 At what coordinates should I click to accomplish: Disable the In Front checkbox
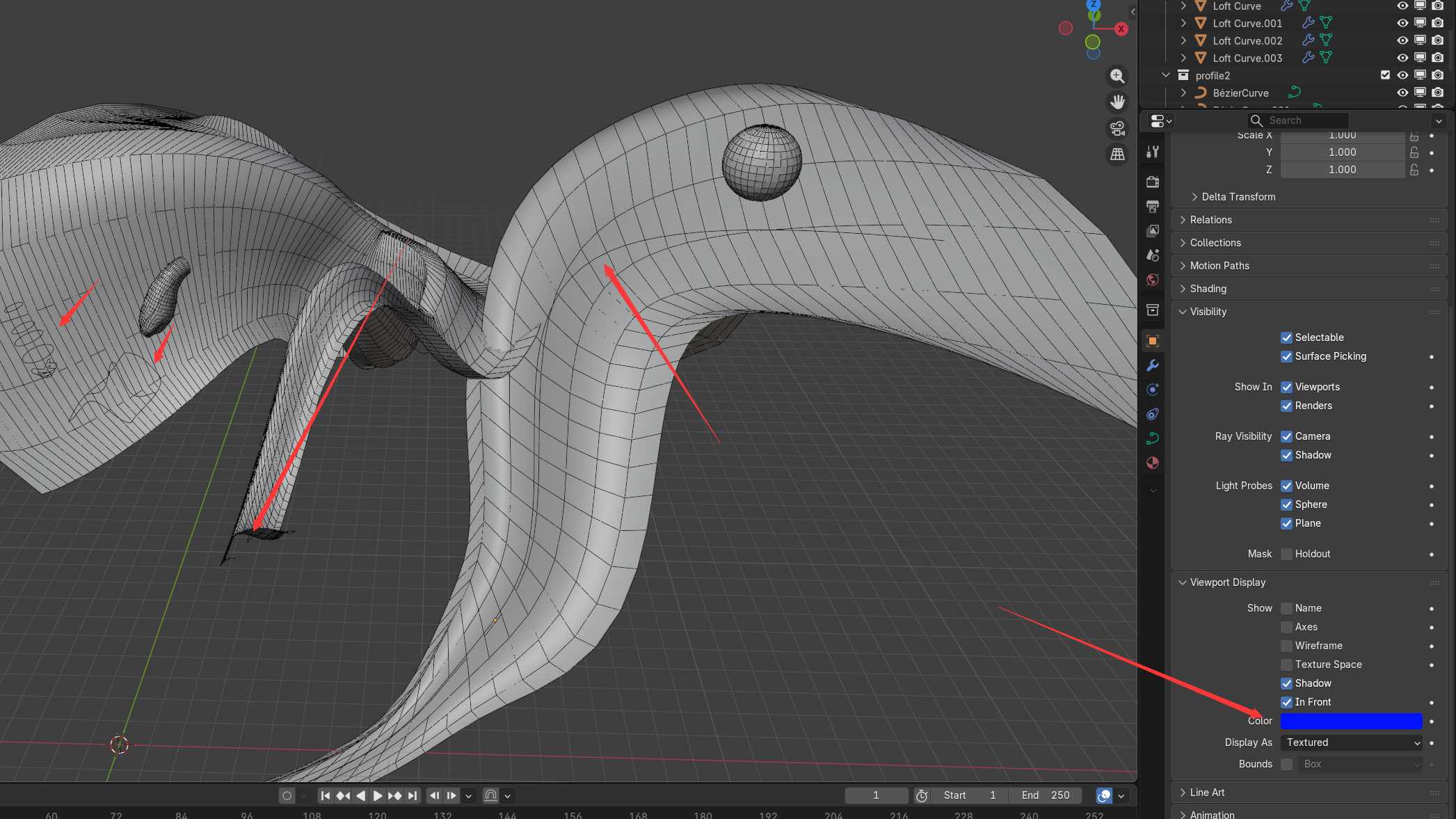[1286, 702]
